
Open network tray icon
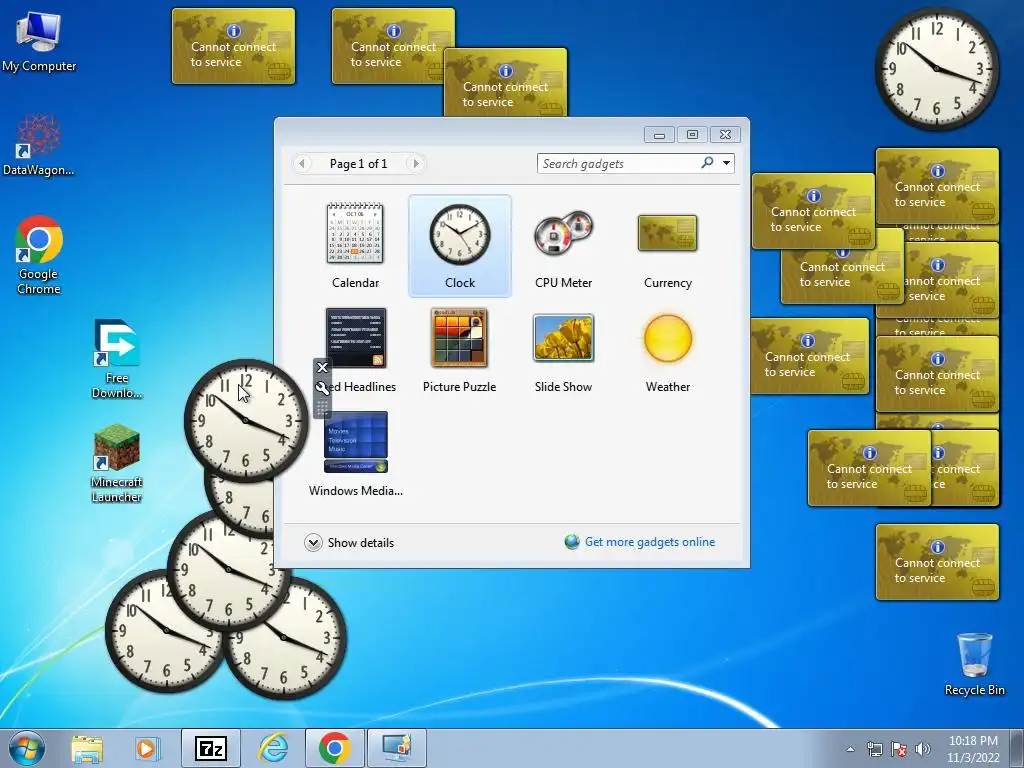(x=874, y=749)
